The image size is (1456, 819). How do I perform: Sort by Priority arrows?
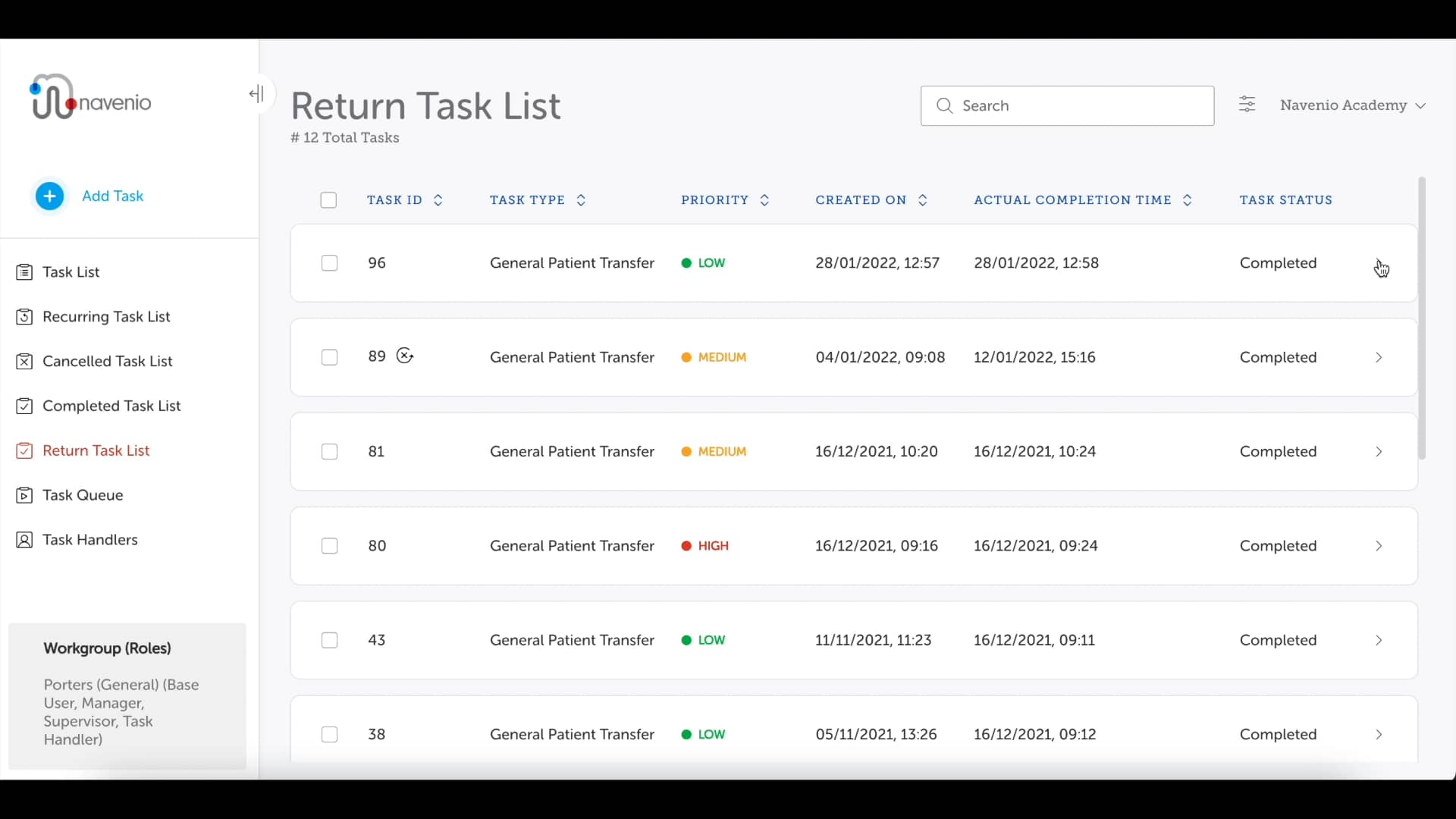765,201
